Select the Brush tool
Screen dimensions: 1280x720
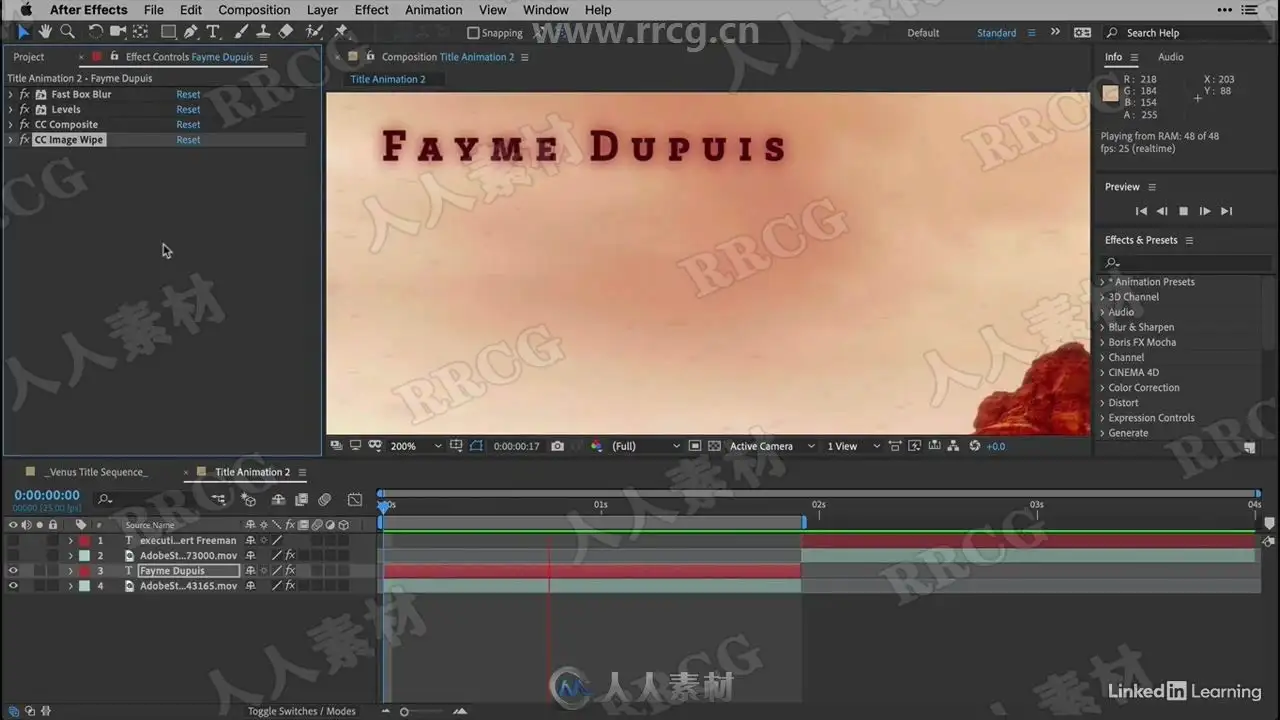pos(241,32)
